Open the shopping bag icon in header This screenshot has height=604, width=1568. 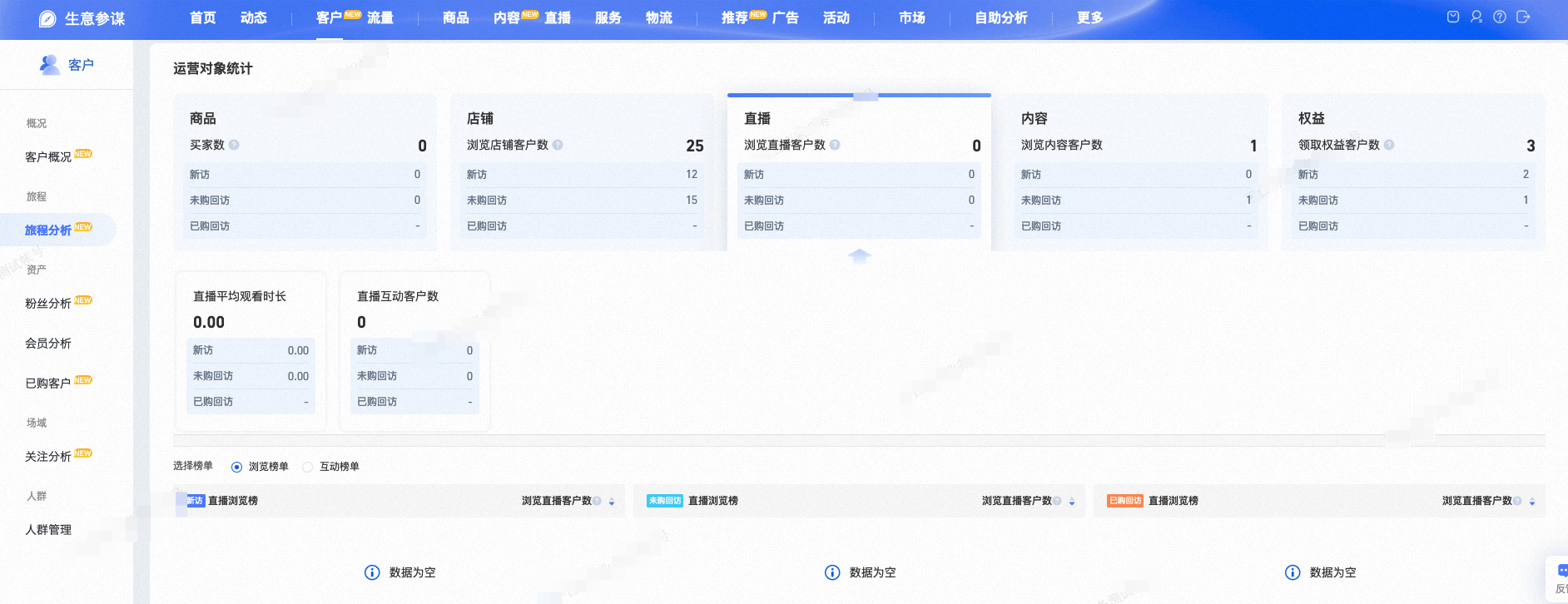click(x=1453, y=17)
